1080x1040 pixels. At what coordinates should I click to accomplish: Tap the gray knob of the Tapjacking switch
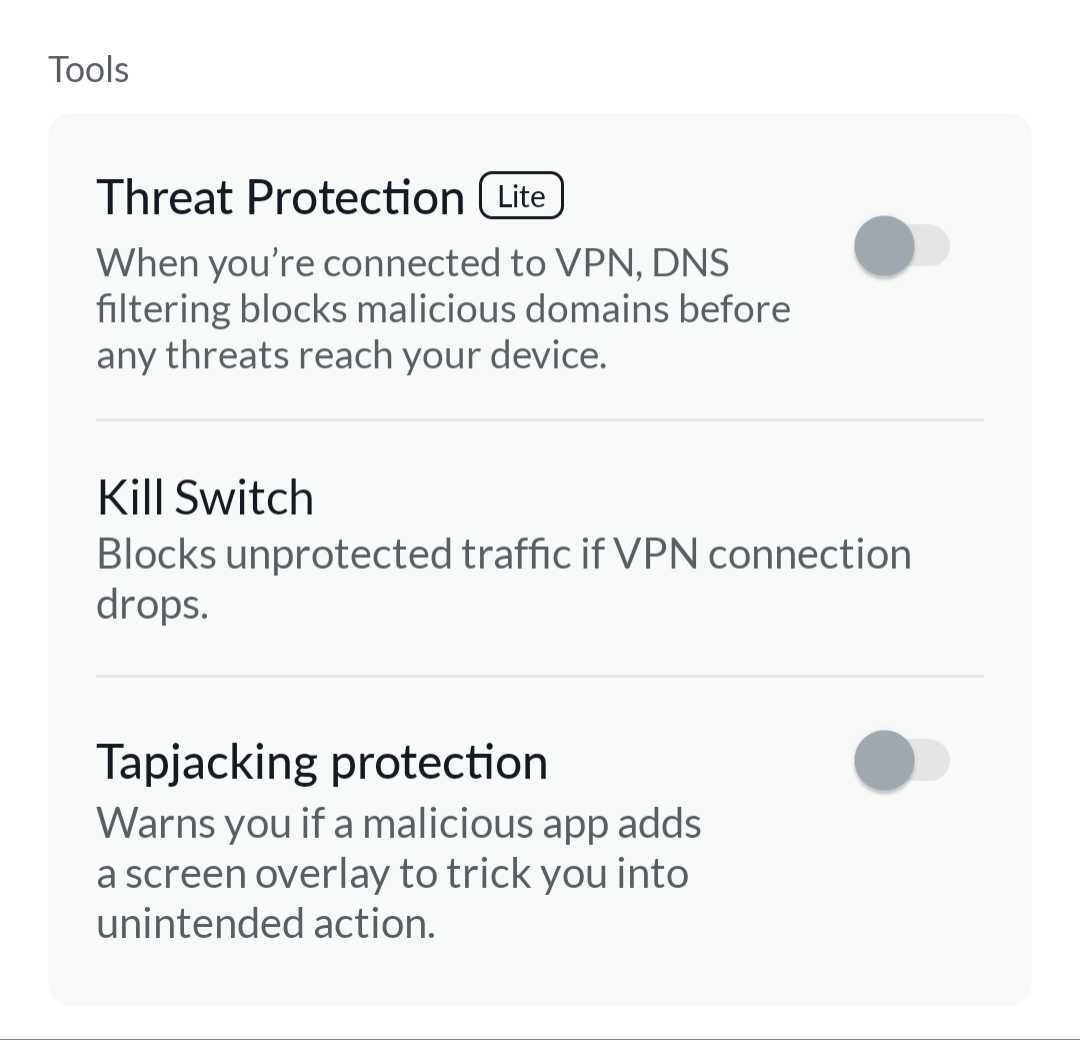coord(885,761)
